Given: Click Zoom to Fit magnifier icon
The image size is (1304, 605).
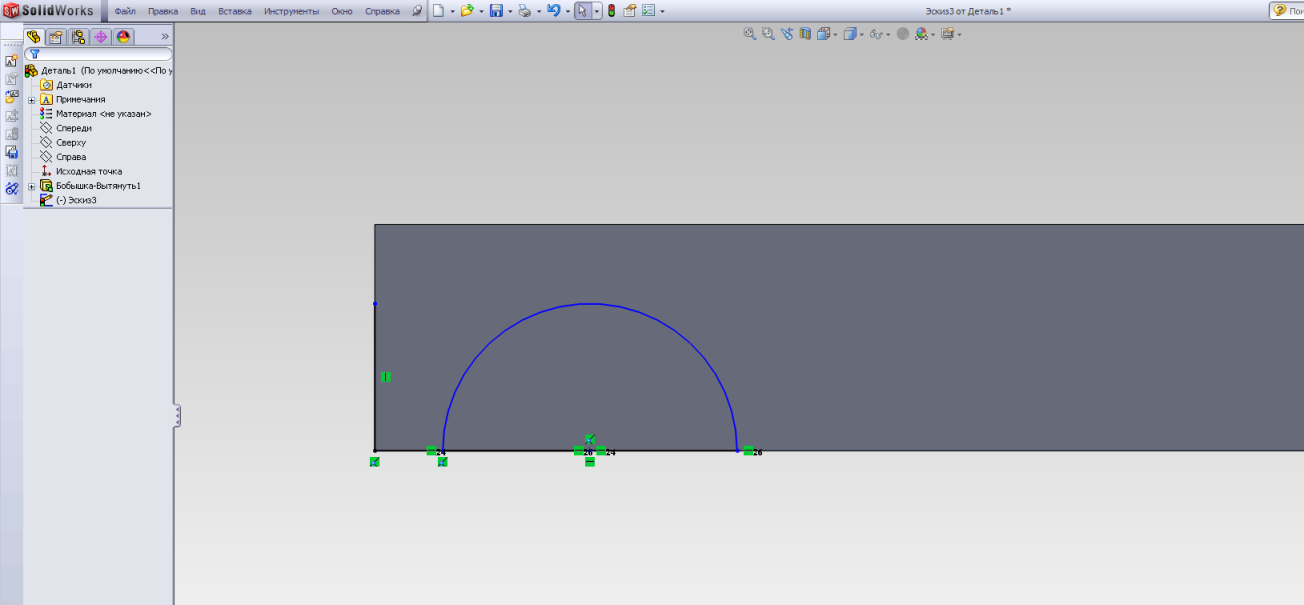Looking at the screenshot, I should (x=749, y=34).
